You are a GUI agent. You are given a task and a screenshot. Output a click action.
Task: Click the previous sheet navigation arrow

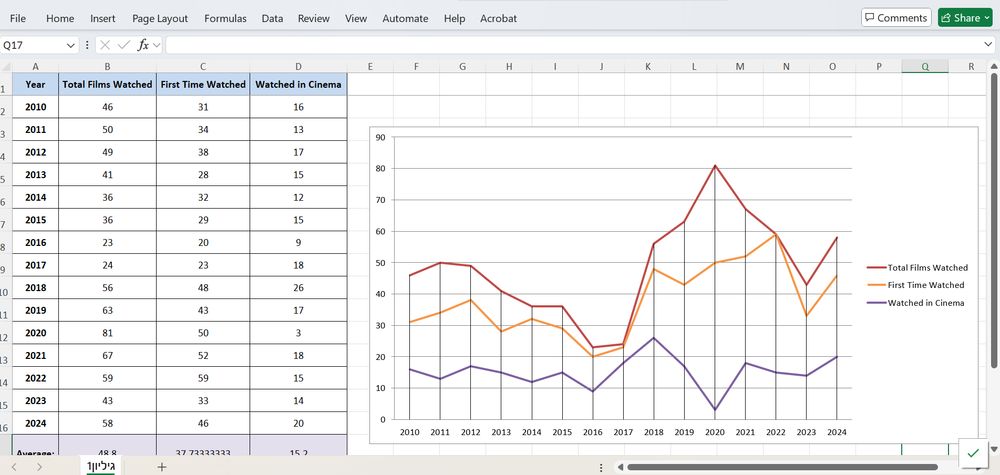click(x=14, y=467)
